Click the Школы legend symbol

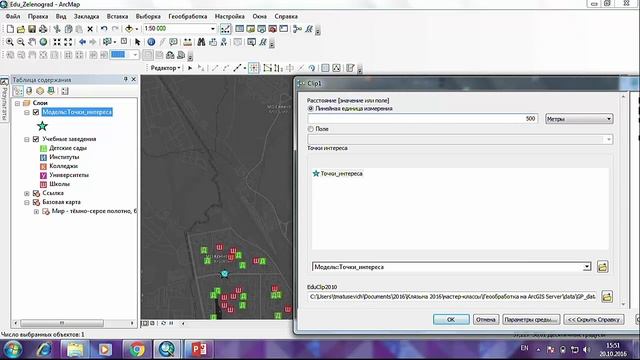pos(43,184)
